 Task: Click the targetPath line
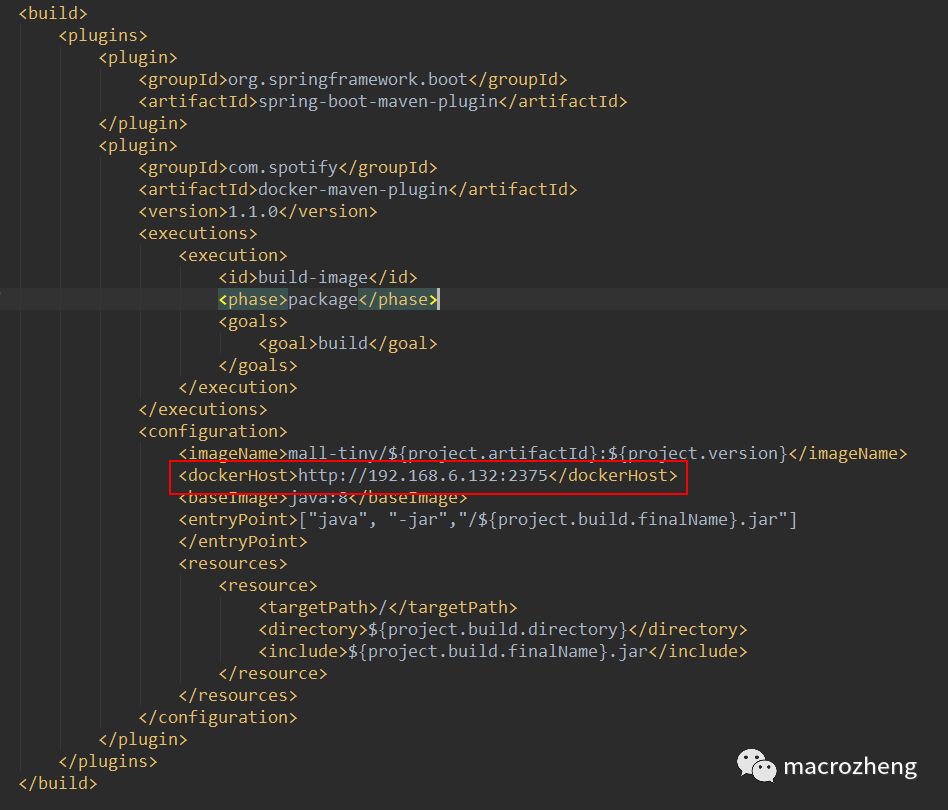pyautogui.click(x=388, y=608)
